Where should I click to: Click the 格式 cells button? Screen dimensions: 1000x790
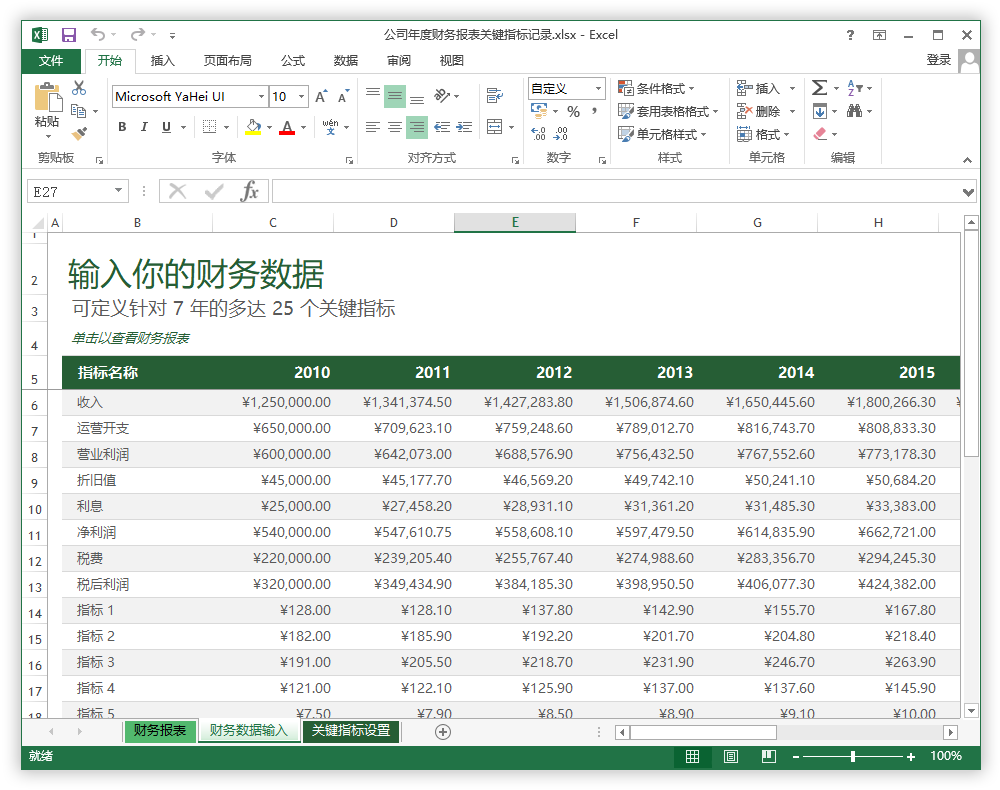(x=763, y=134)
